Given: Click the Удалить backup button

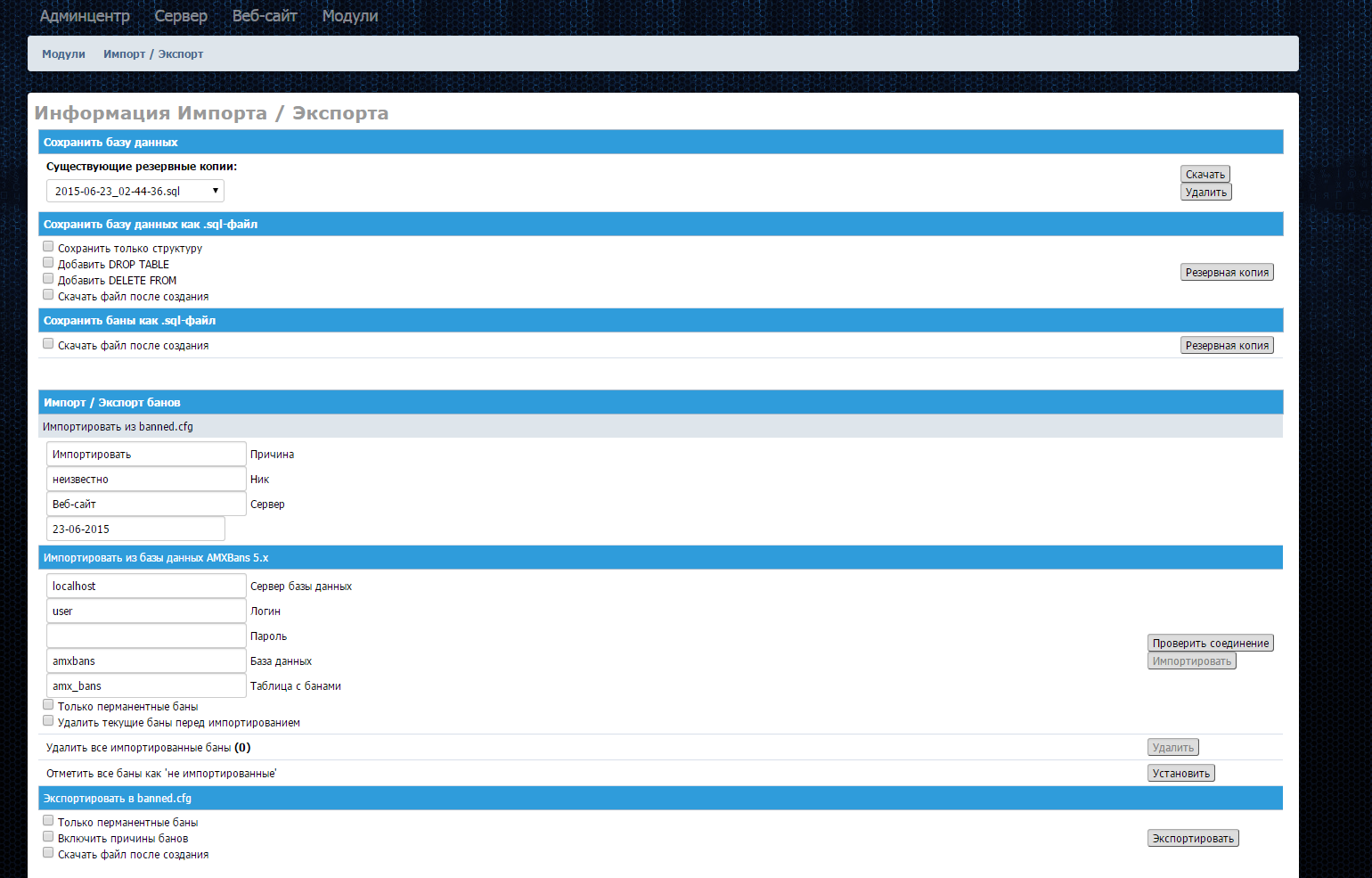Looking at the screenshot, I should point(1206,193).
